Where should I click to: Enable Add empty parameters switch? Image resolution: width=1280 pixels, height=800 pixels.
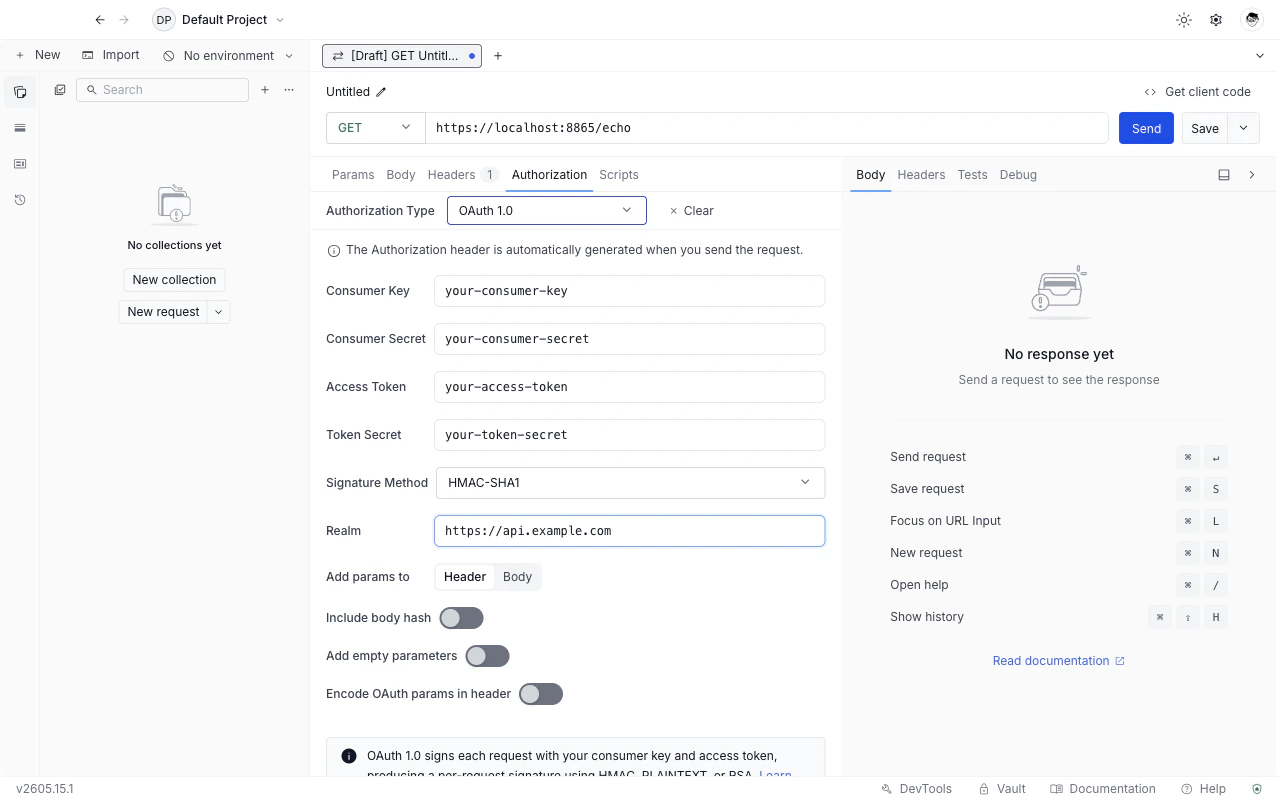(487, 656)
